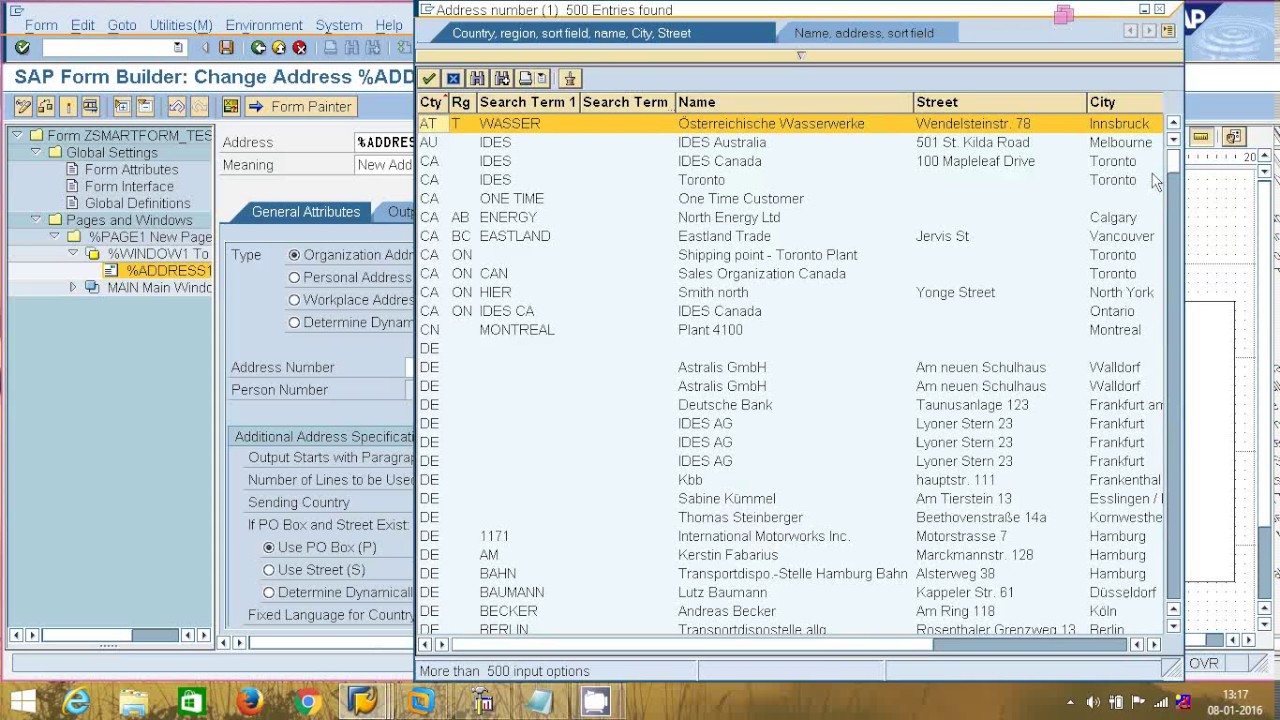
Task: Click the Activate icon in the Form Builder toolbar
Action: click(x=68, y=106)
